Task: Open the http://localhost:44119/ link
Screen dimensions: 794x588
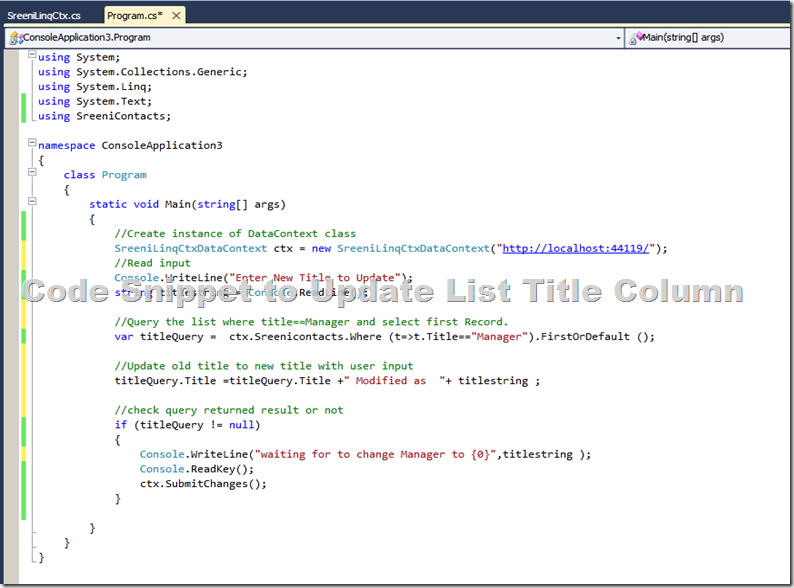Action: [578, 249]
